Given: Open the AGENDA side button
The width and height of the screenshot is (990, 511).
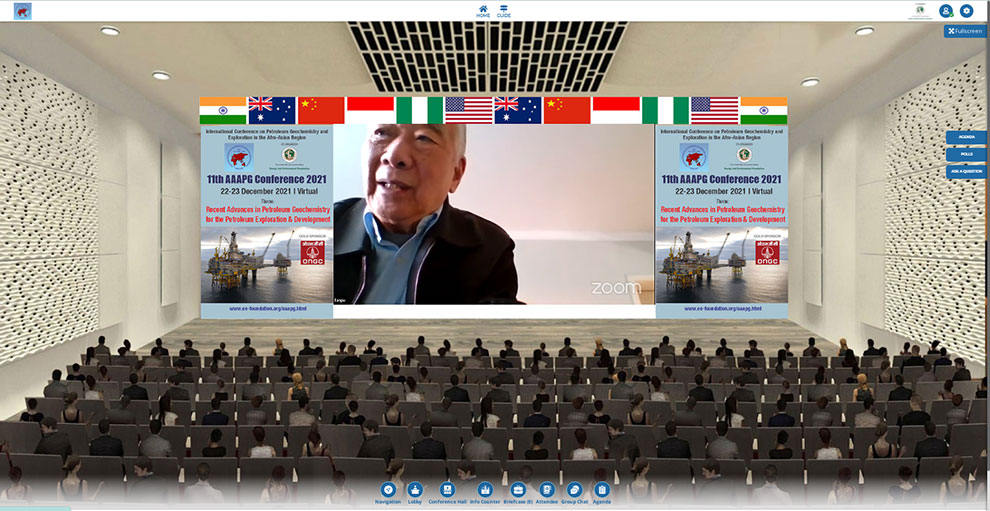Looking at the screenshot, I should pos(966,137).
